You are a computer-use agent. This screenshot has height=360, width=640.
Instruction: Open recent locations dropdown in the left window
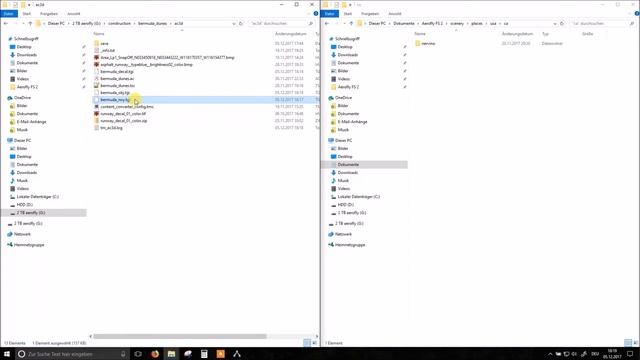tap(23, 24)
